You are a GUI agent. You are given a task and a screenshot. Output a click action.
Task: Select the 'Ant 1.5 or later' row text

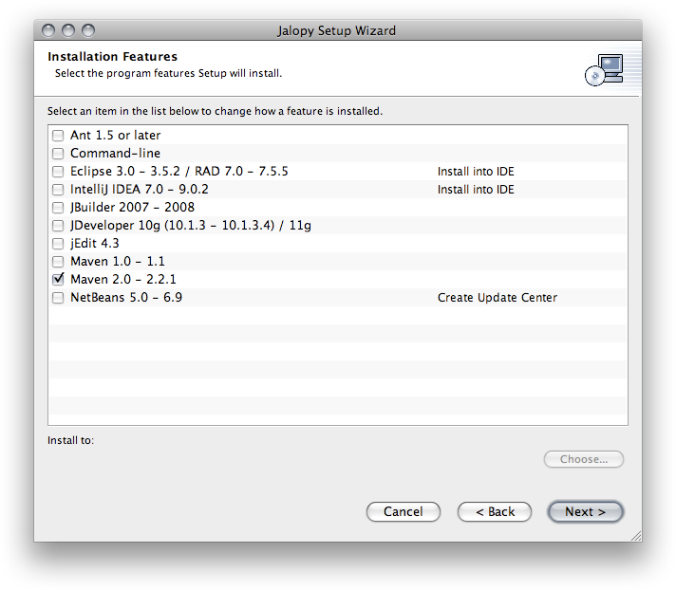point(115,135)
